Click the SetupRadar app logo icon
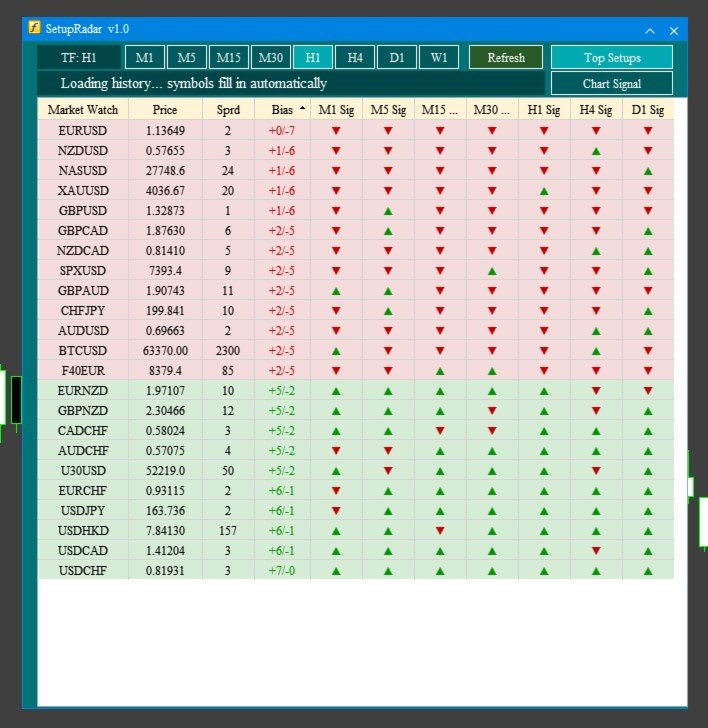708x728 pixels. [34, 27]
